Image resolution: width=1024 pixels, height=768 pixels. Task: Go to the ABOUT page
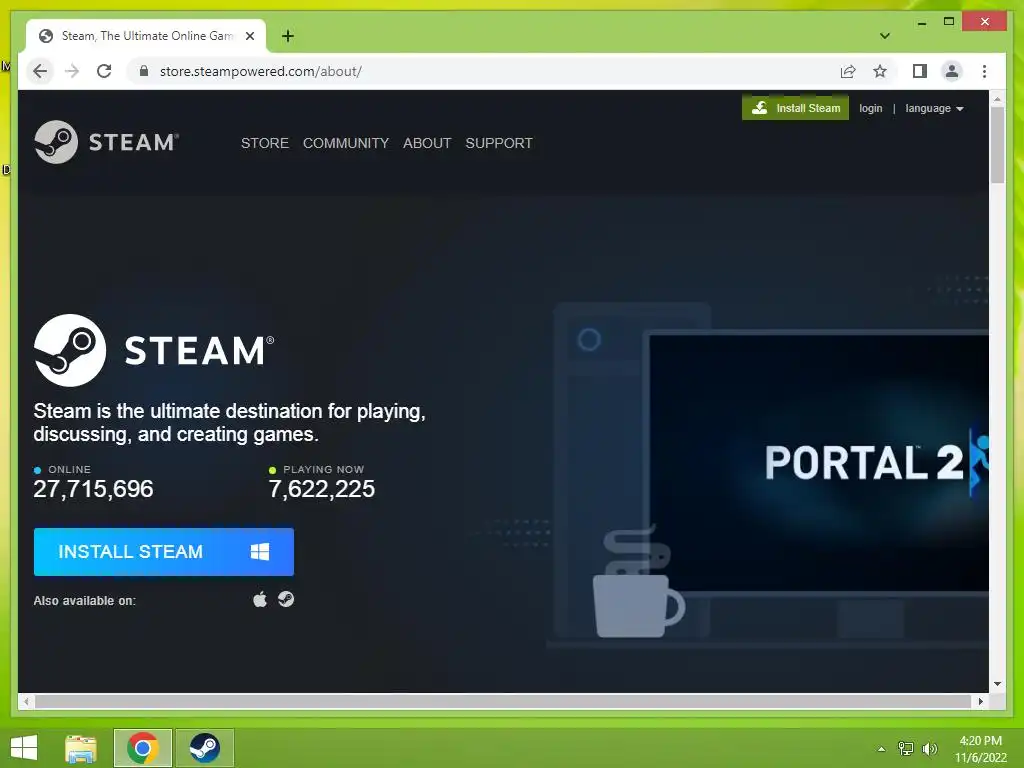(x=427, y=143)
